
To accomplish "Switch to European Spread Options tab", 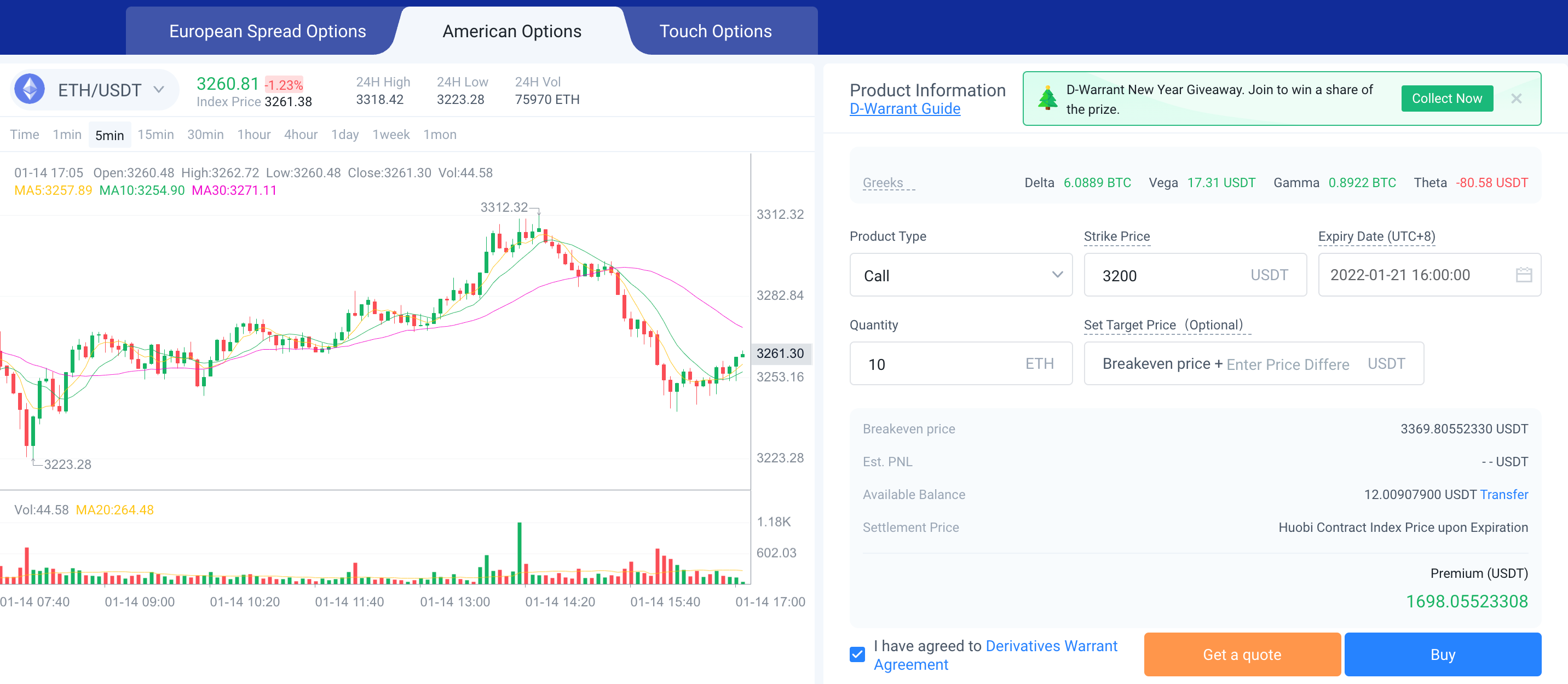I will click(267, 32).
